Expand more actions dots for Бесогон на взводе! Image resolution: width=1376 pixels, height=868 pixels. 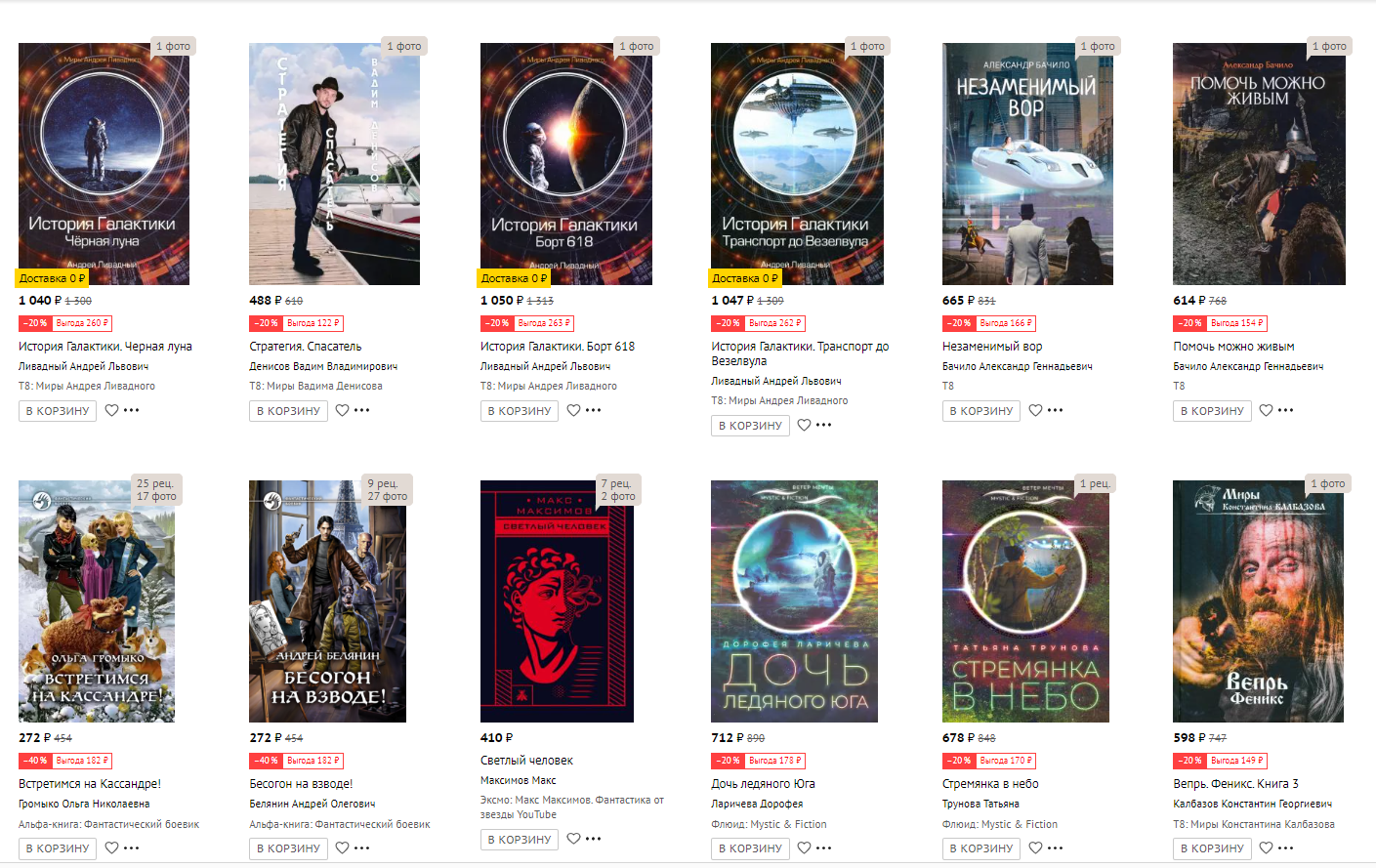click(362, 847)
